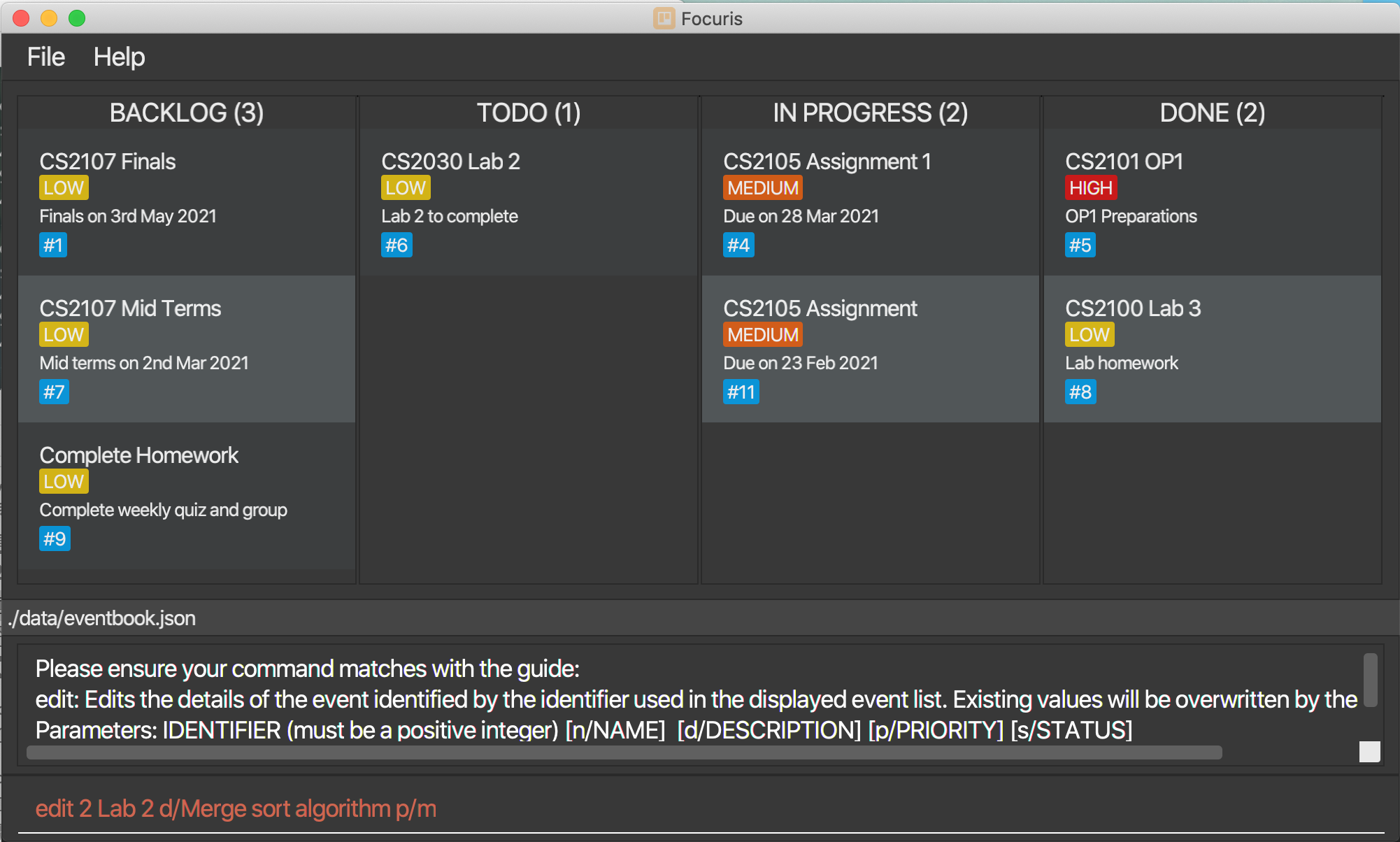The image size is (1400, 842).
Task: Click the TODO (1) column header
Action: [x=528, y=113]
